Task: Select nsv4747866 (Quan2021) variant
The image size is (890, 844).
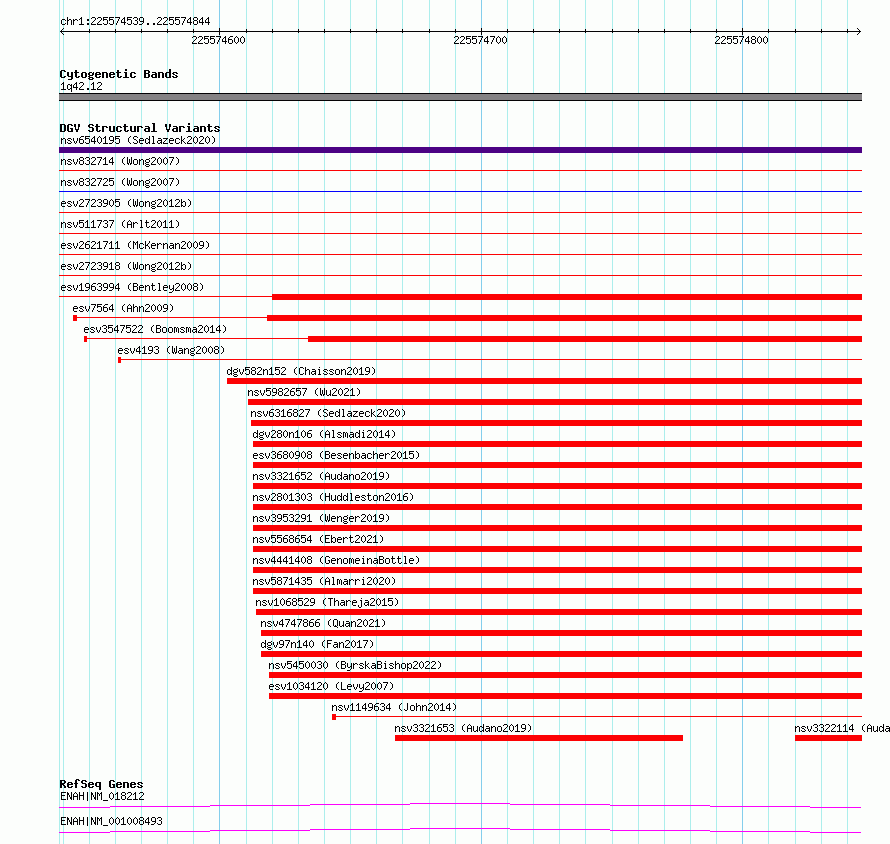Action: click(323, 623)
